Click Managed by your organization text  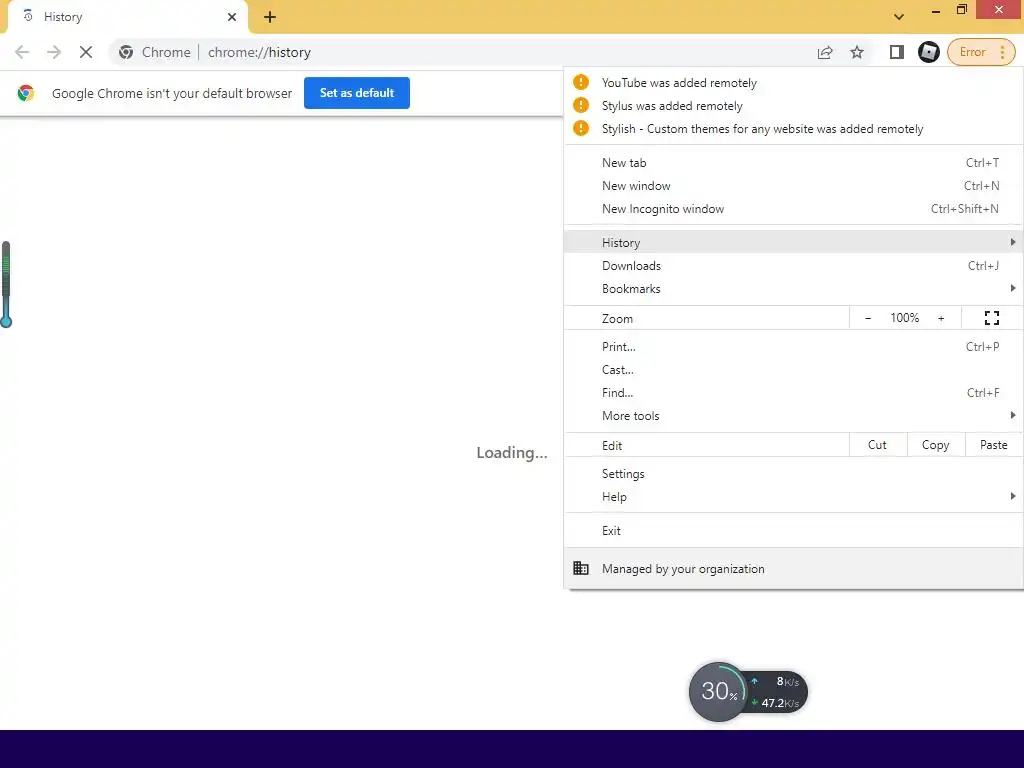click(683, 569)
